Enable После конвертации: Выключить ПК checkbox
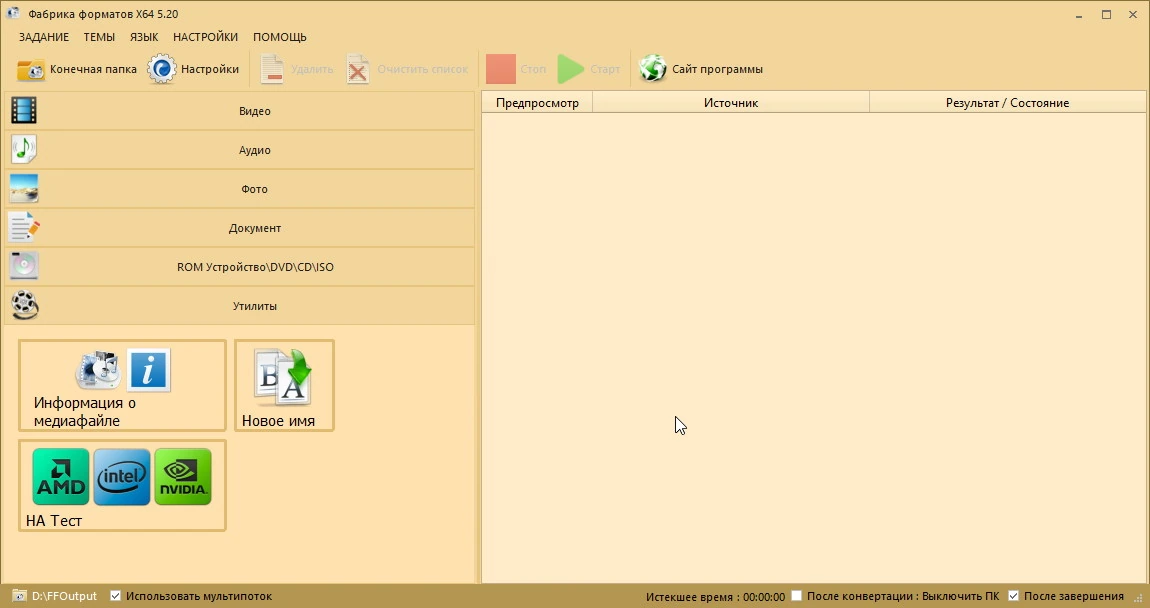Screen dimensions: 1150x608 click(x=796, y=596)
